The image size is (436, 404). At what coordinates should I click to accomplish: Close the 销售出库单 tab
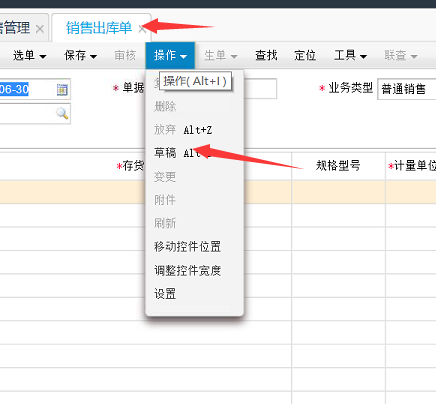pyautogui.click(x=142, y=29)
